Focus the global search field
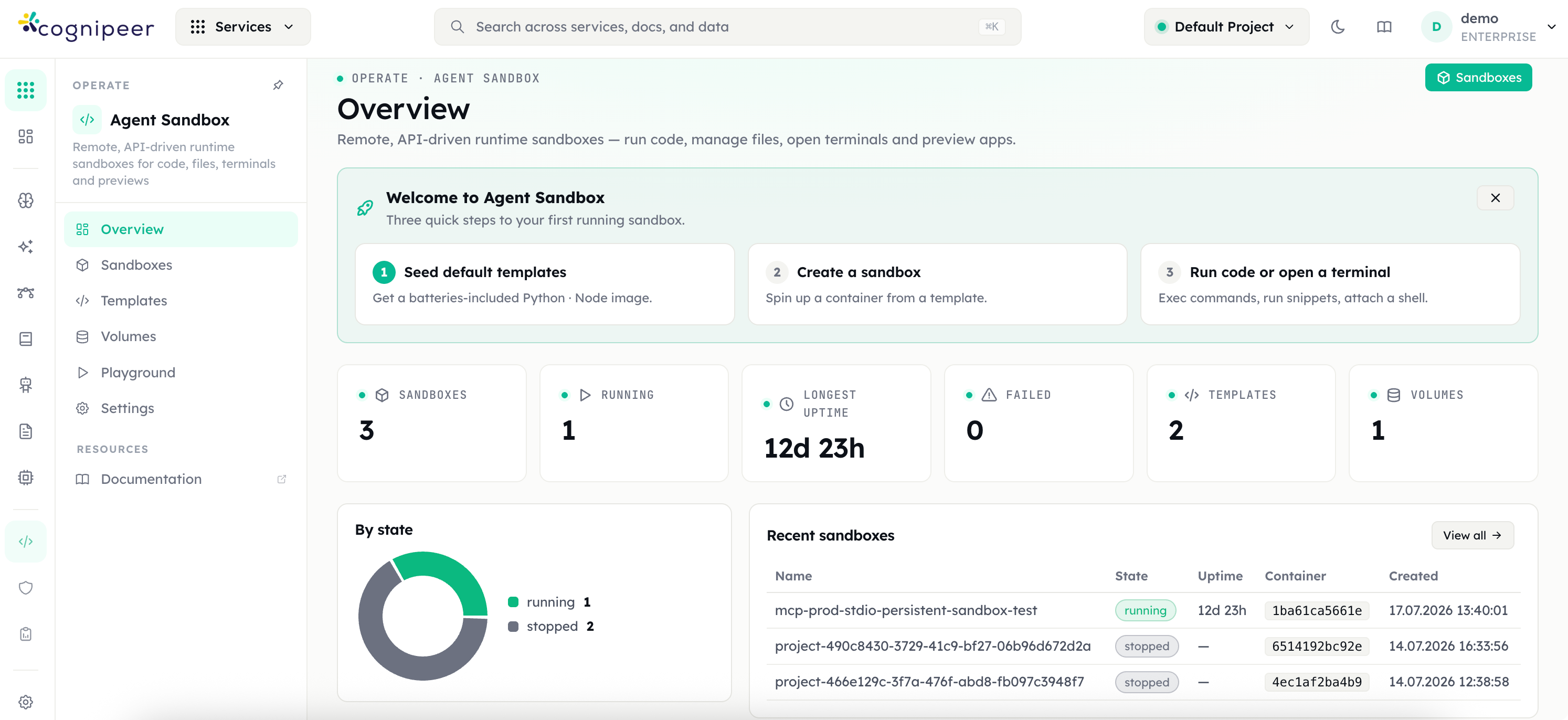 point(727,27)
